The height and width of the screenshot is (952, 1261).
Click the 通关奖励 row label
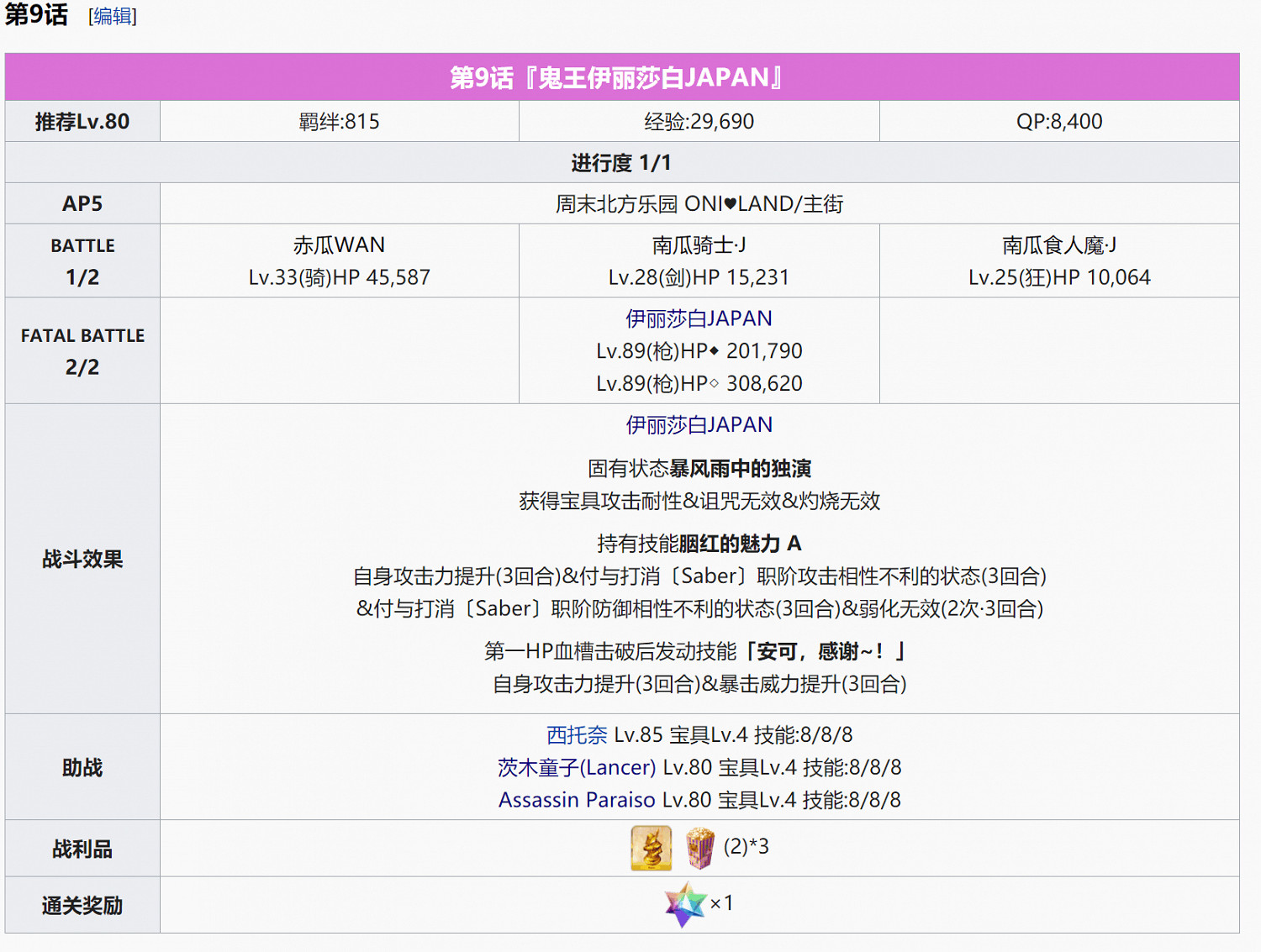pyautogui.click(x=82, y=903)
